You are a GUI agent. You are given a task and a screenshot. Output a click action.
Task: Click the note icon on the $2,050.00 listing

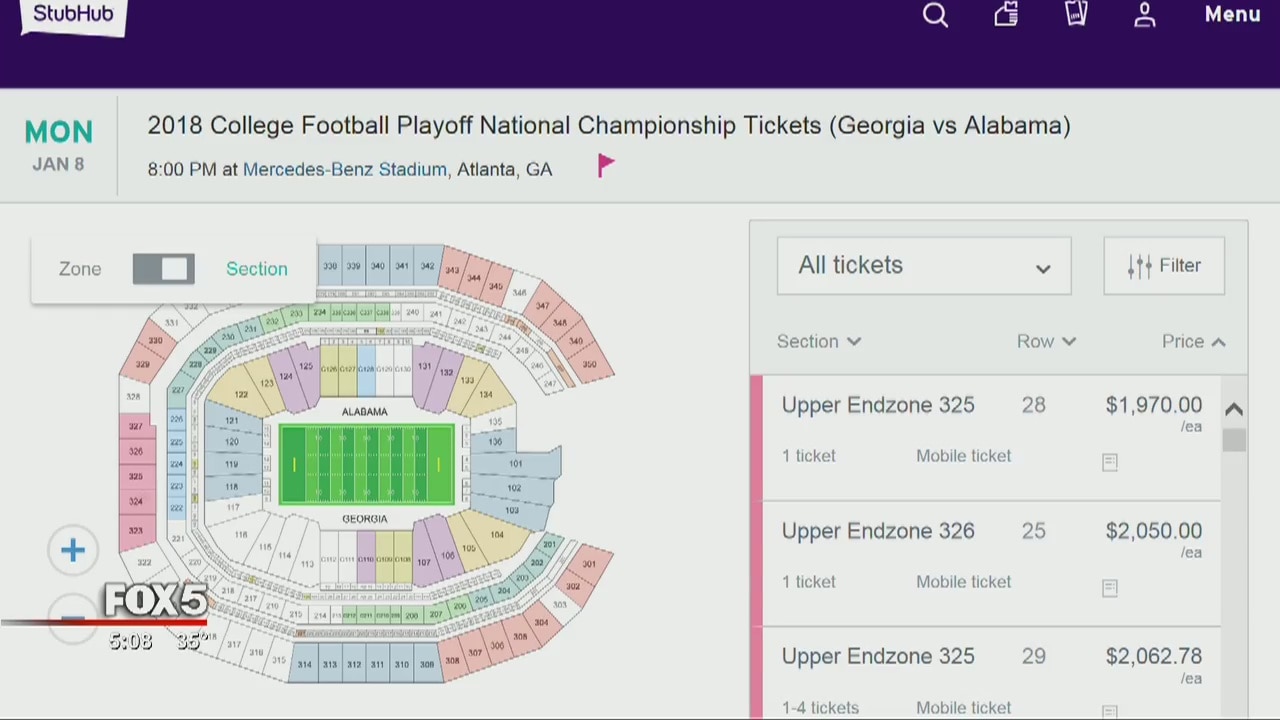tap(1110, 588)
